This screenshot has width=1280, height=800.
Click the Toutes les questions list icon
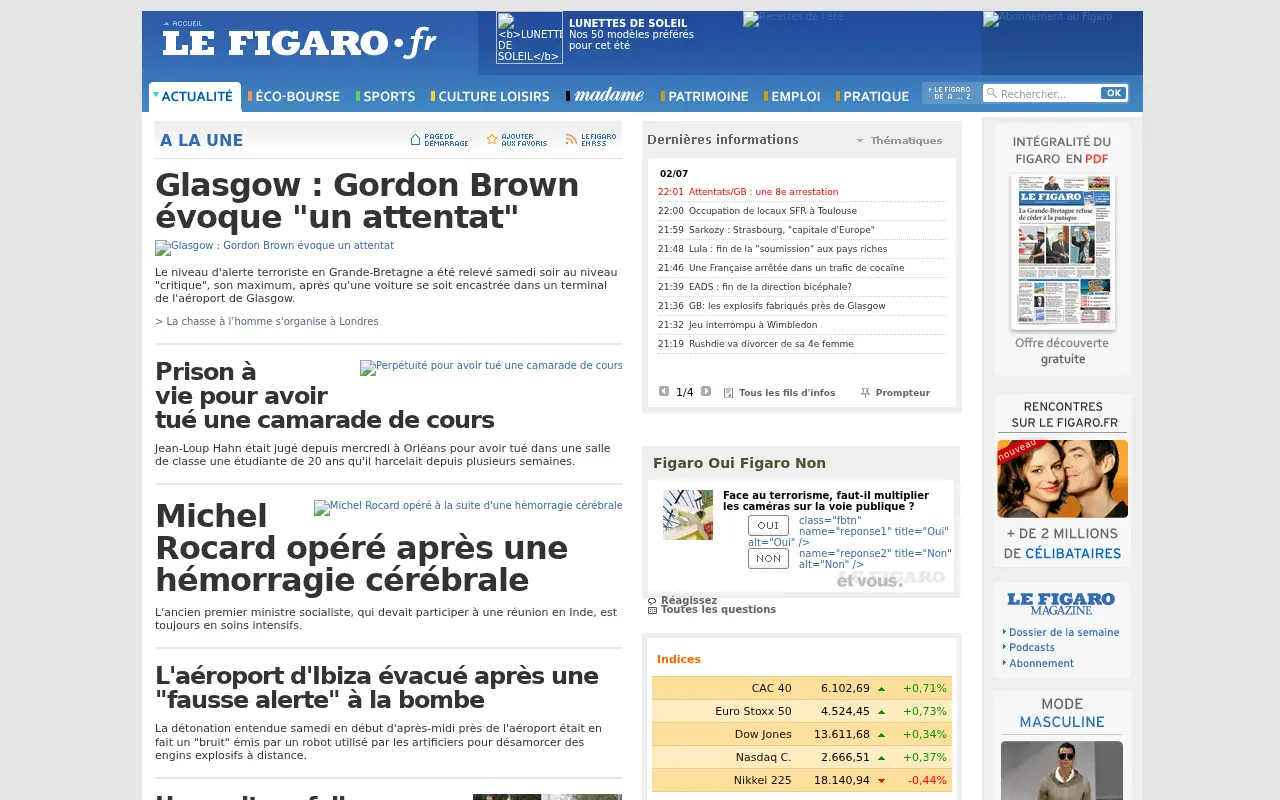(x=652, y=610)
